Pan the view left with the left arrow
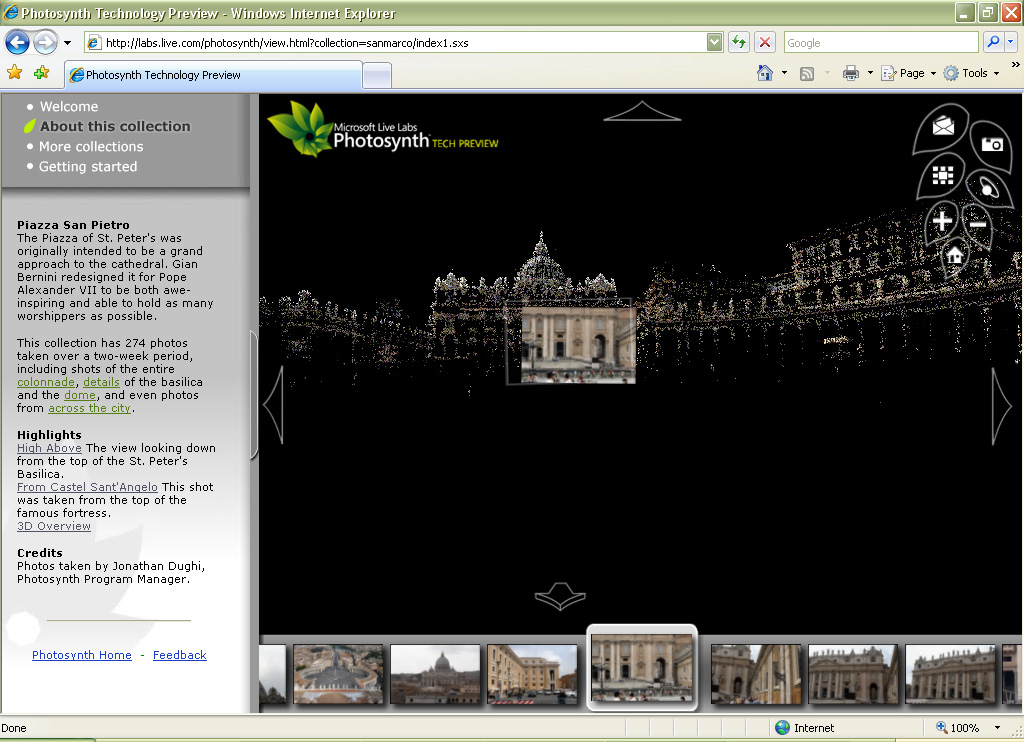This screenshot has width=1024, height=742. (x=274, y=405)
